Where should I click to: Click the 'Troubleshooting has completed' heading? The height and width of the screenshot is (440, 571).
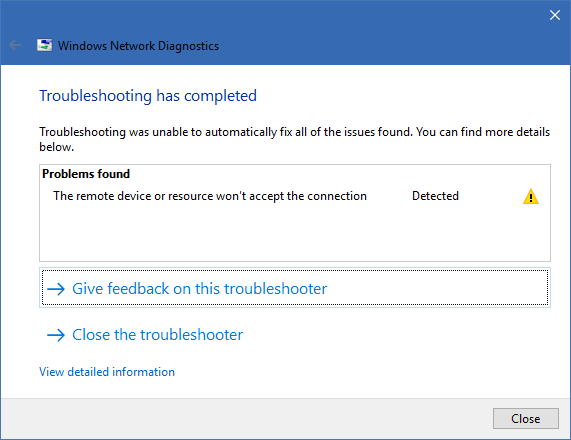click(148, 96)
